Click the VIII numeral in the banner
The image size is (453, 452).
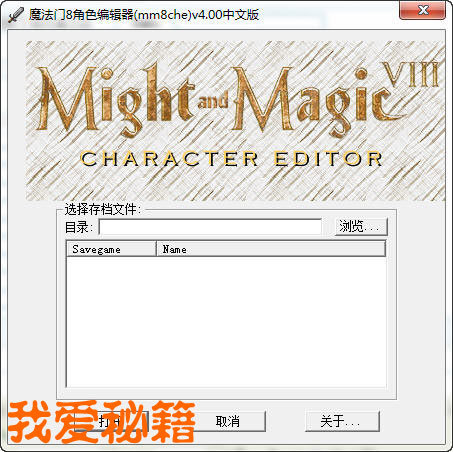[410, 74]
